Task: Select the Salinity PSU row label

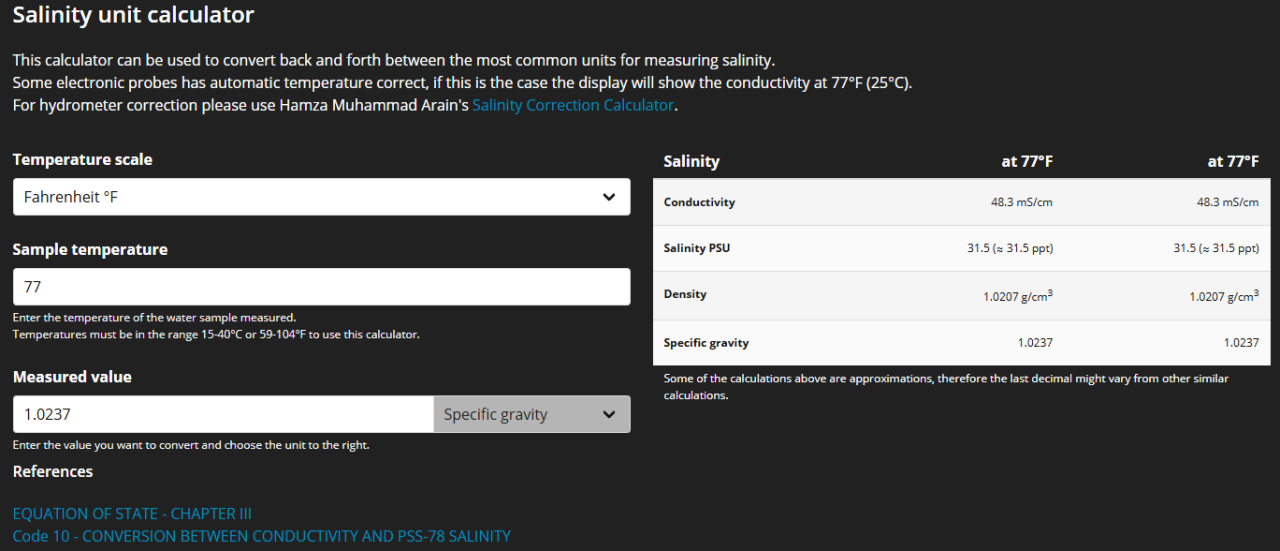Action: 697,248
